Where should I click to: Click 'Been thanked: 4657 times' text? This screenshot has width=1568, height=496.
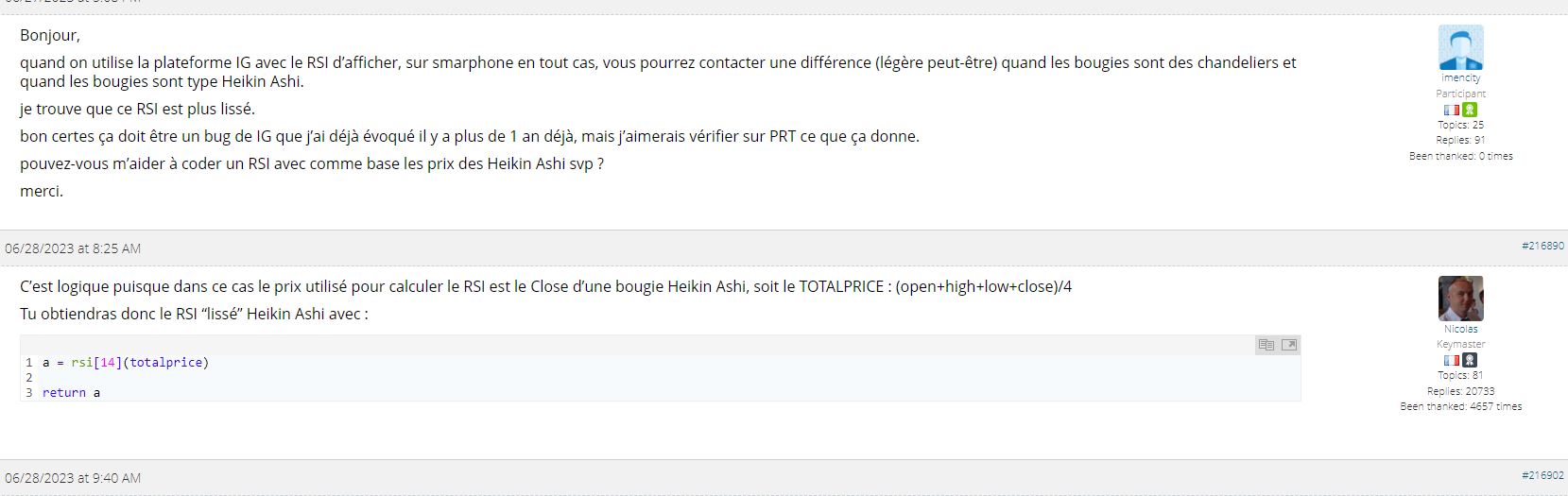pos(1460,406)
